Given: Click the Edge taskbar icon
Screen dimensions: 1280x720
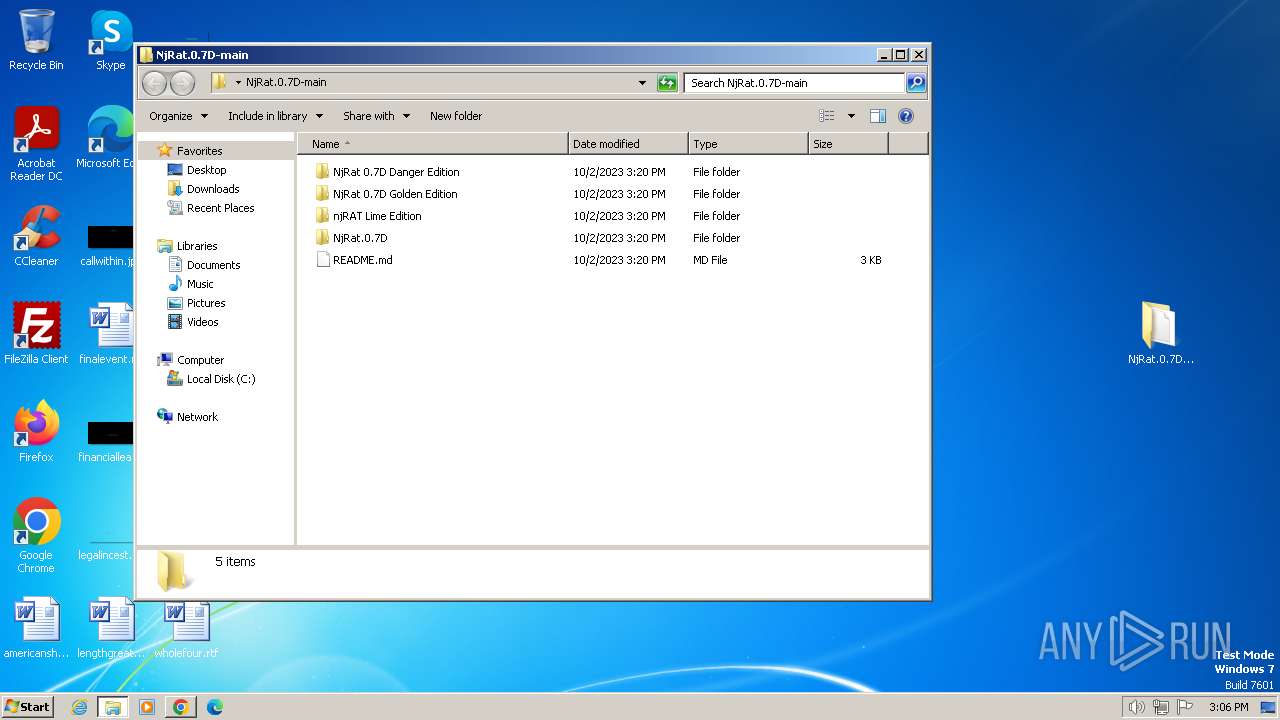Looking at the screenshot, I should [x=214, y=707].
